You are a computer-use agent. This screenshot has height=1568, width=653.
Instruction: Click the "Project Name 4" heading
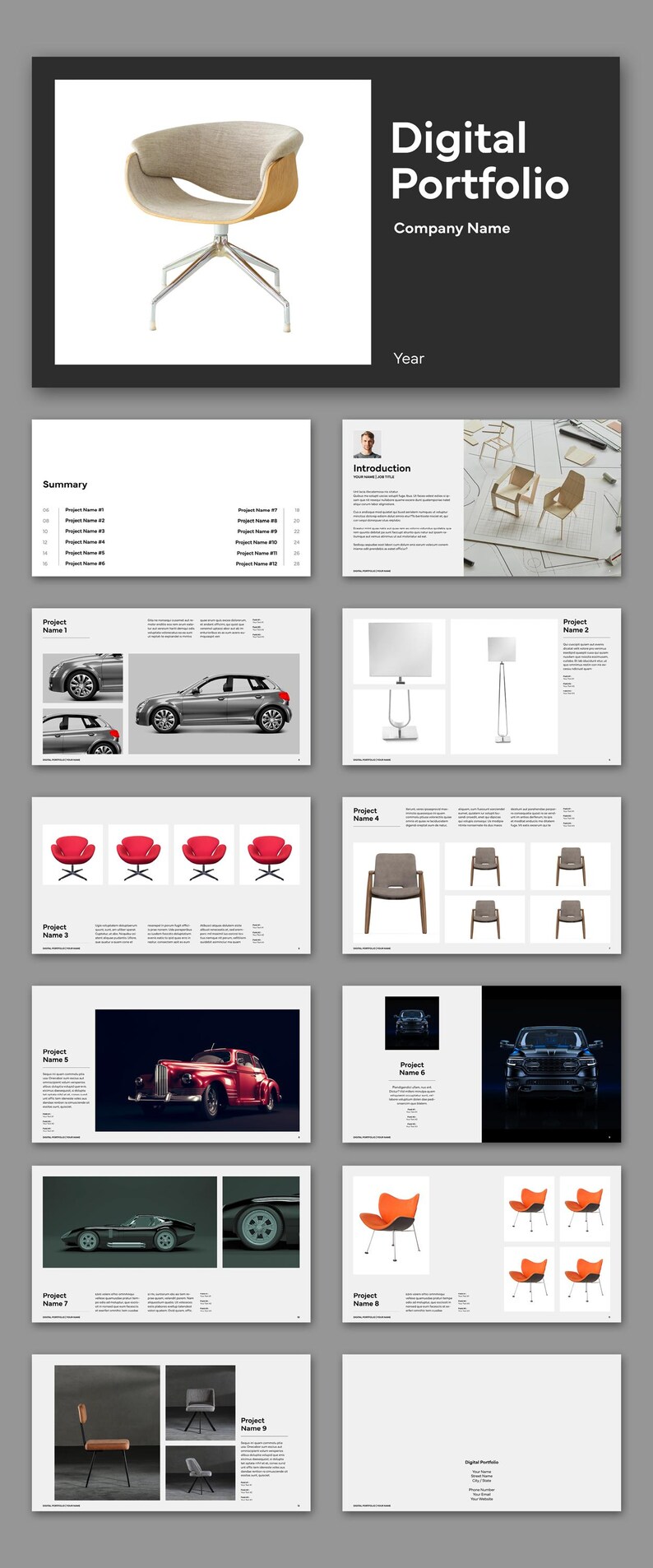tap(366, 814)
